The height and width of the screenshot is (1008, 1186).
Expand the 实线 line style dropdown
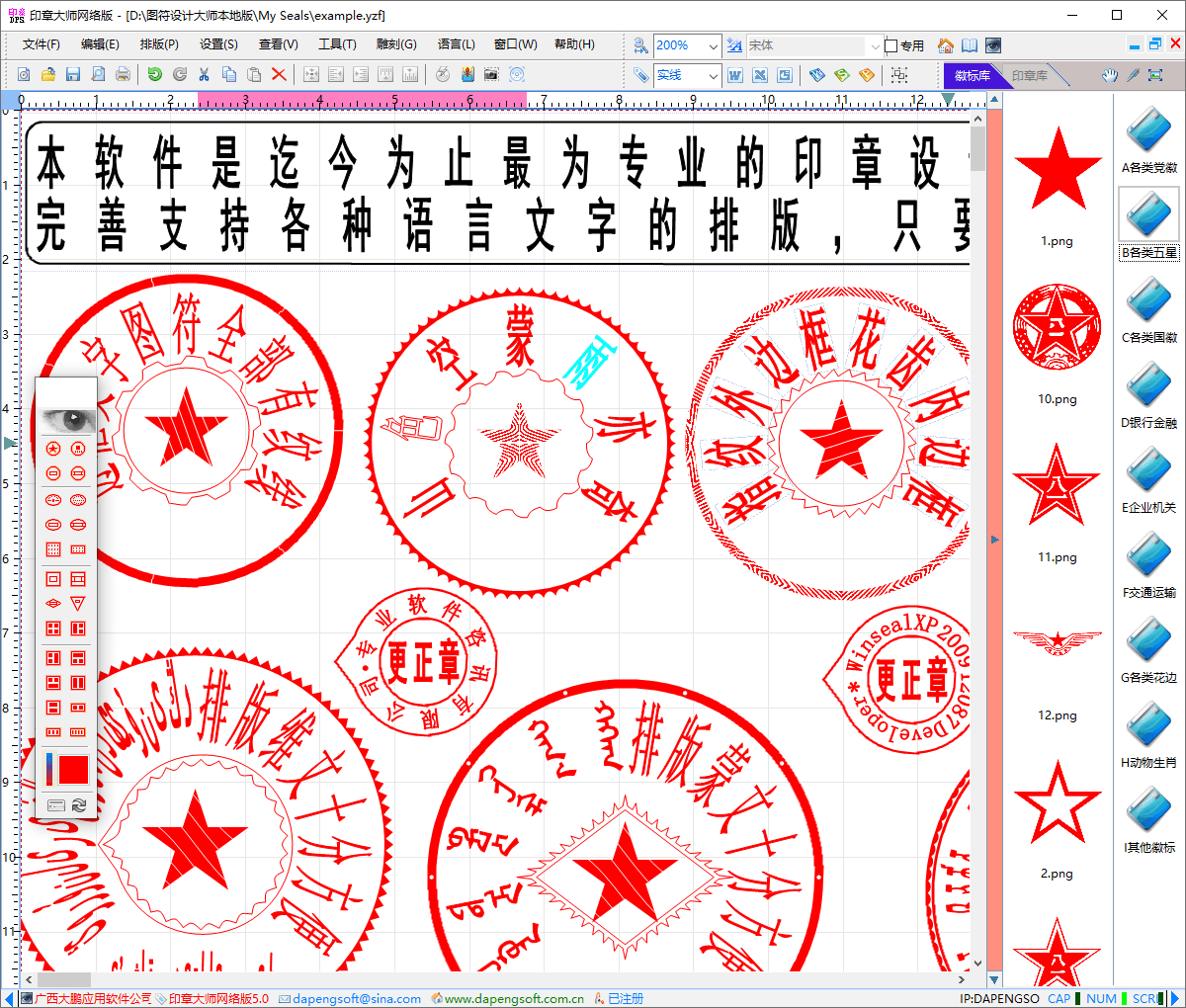713,75
